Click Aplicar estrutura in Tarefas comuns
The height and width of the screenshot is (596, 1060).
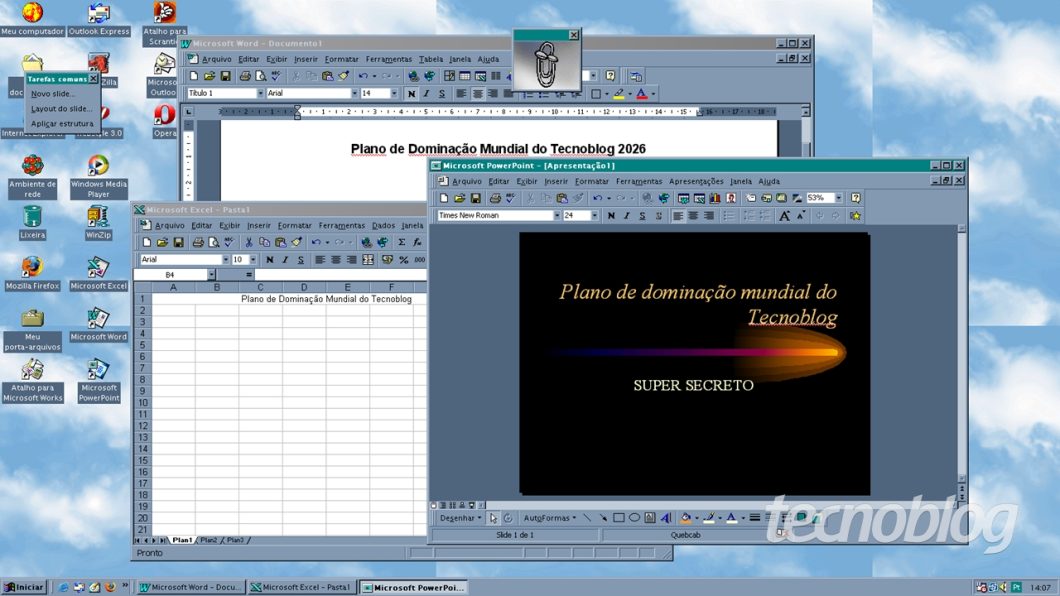tap(62, 124)
